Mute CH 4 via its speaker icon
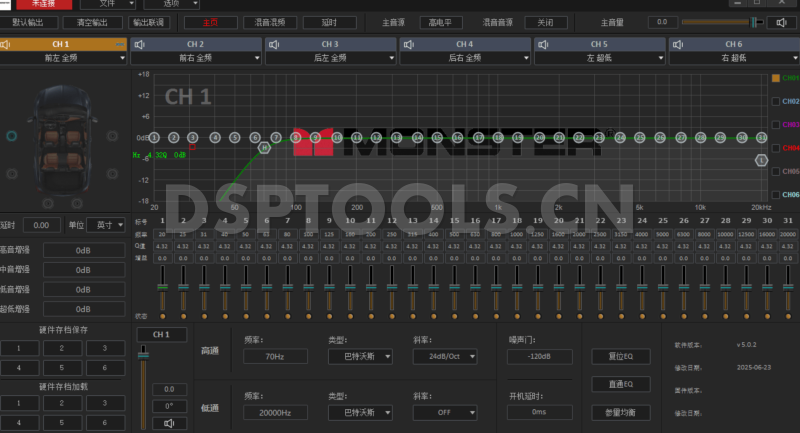800x433 pixels. pos(409,45)
